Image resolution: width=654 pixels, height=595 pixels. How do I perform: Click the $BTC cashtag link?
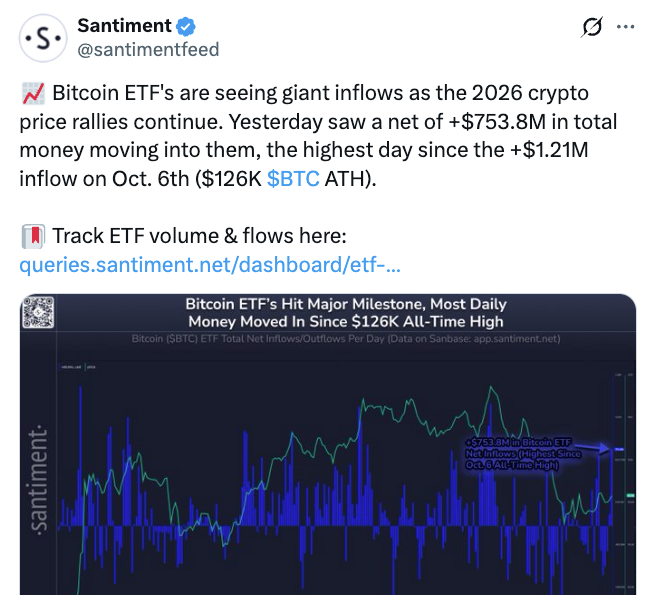pos(293,178)
